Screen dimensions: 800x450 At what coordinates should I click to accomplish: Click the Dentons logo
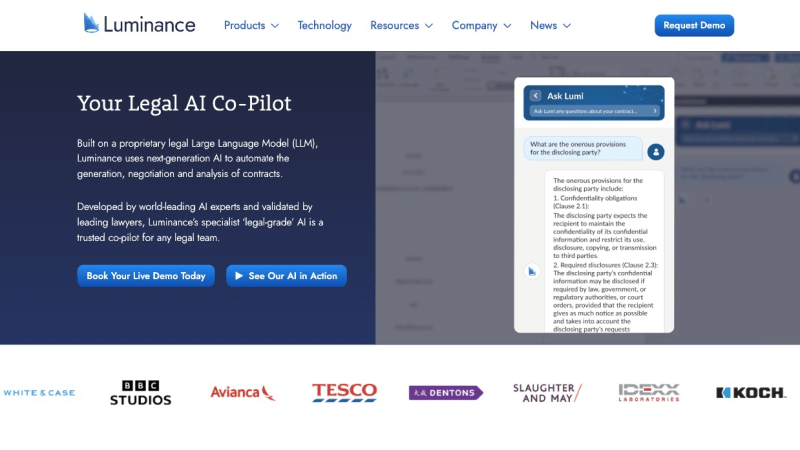point(445,393)
